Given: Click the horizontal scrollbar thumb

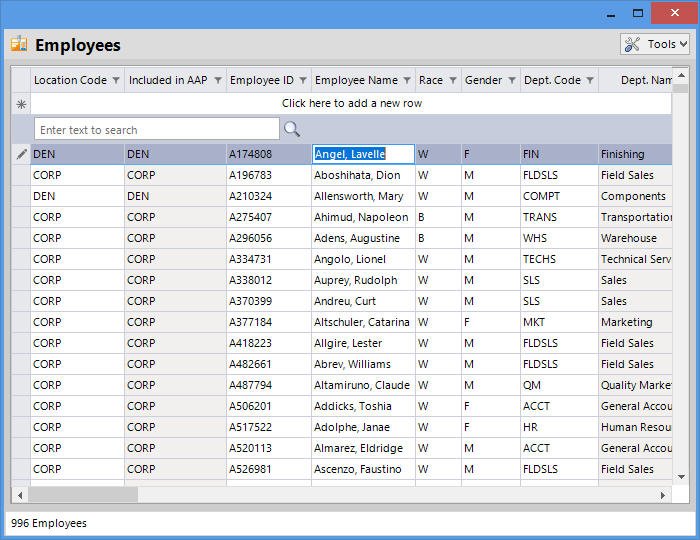Looking at the screenshot, I should click(83, 495).
